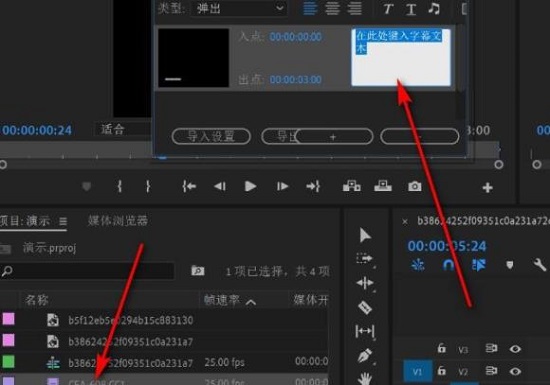550x385 pixels.
Task: Click 导入设置 button
Action: pyautogui.click(x=211, y=136)
